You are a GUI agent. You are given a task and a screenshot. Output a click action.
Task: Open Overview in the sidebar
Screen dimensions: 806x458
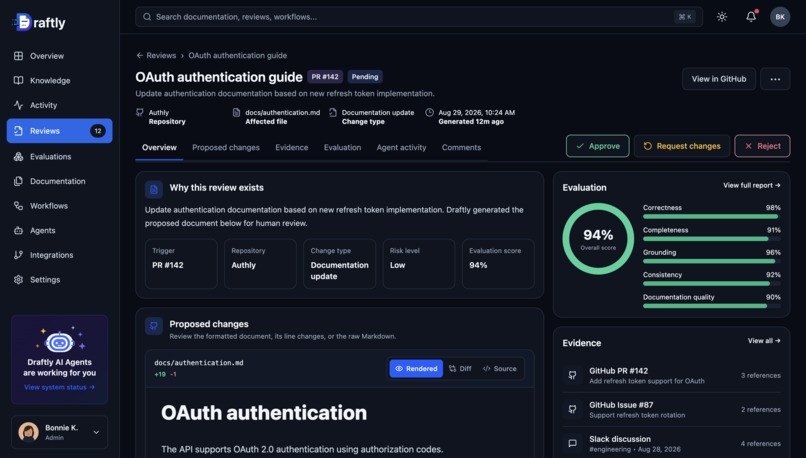pos(60,56)
